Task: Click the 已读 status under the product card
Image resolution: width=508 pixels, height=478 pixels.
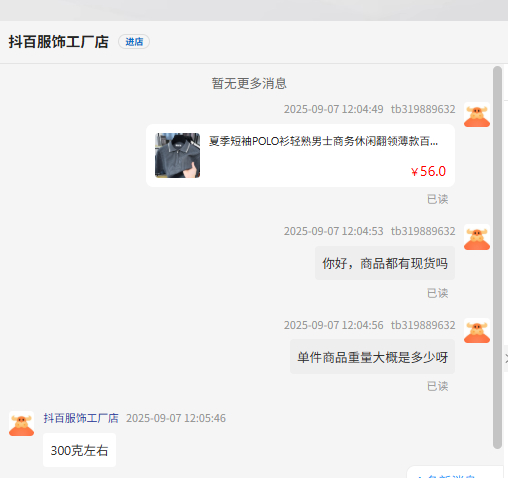Action: point(437,199)
